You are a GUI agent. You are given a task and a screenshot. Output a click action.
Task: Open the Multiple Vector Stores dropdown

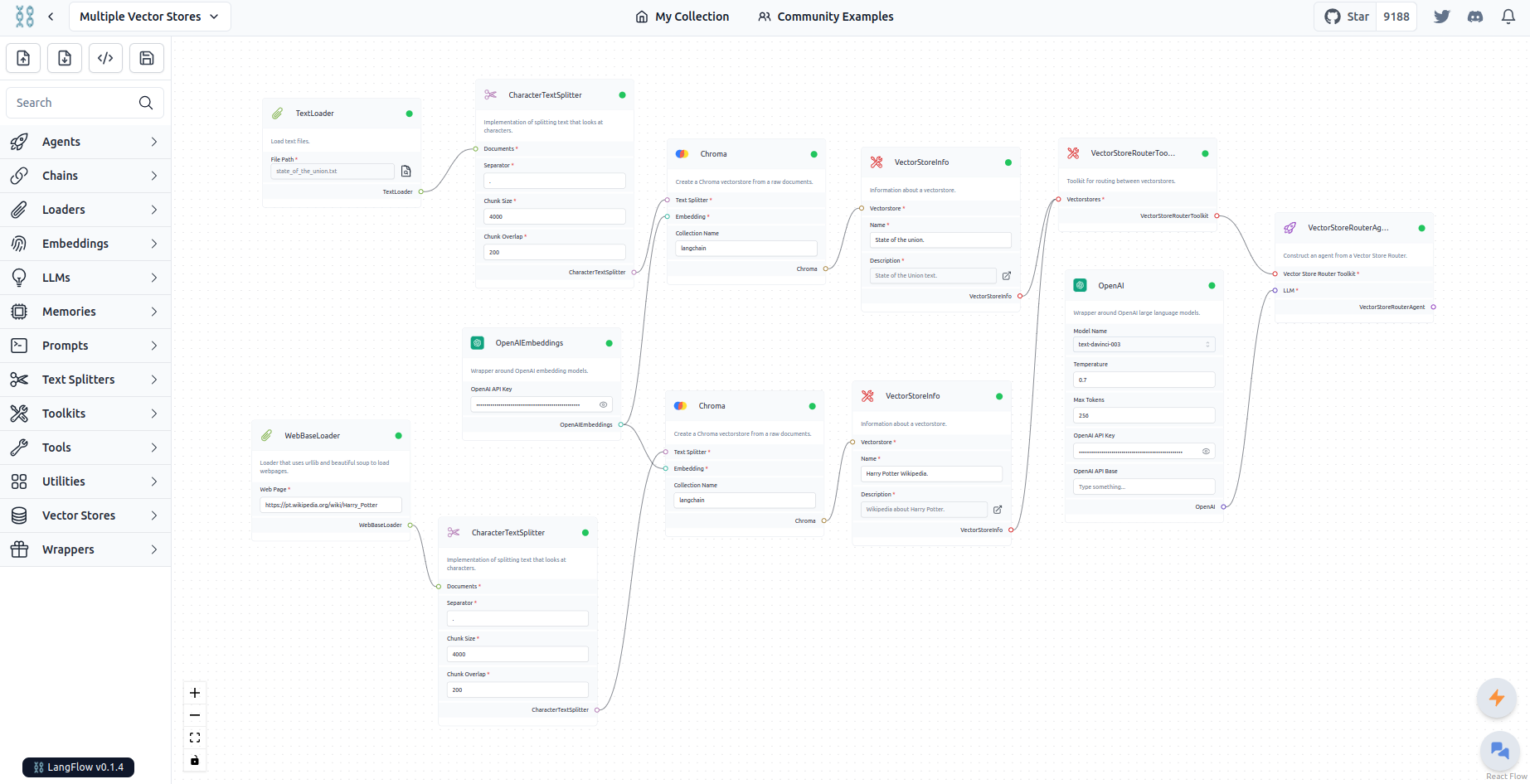[150, 17]
